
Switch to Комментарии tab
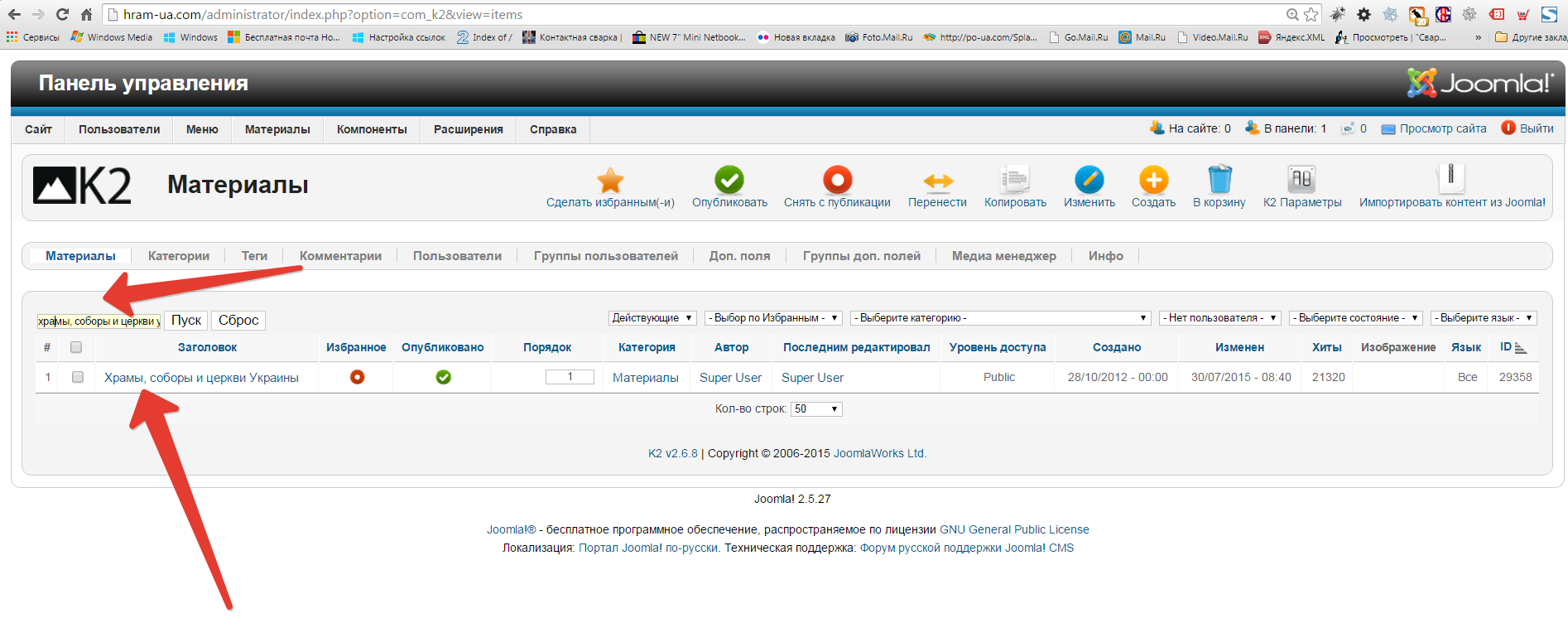(340, 256)
